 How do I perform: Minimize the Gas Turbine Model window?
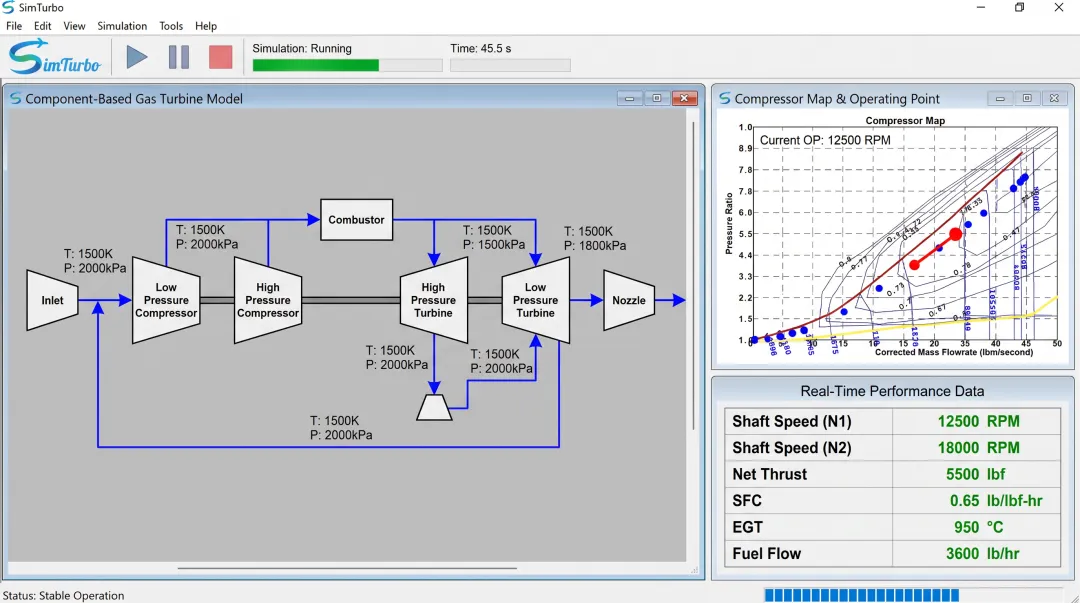pyautogui.click(x=630, y=99)
